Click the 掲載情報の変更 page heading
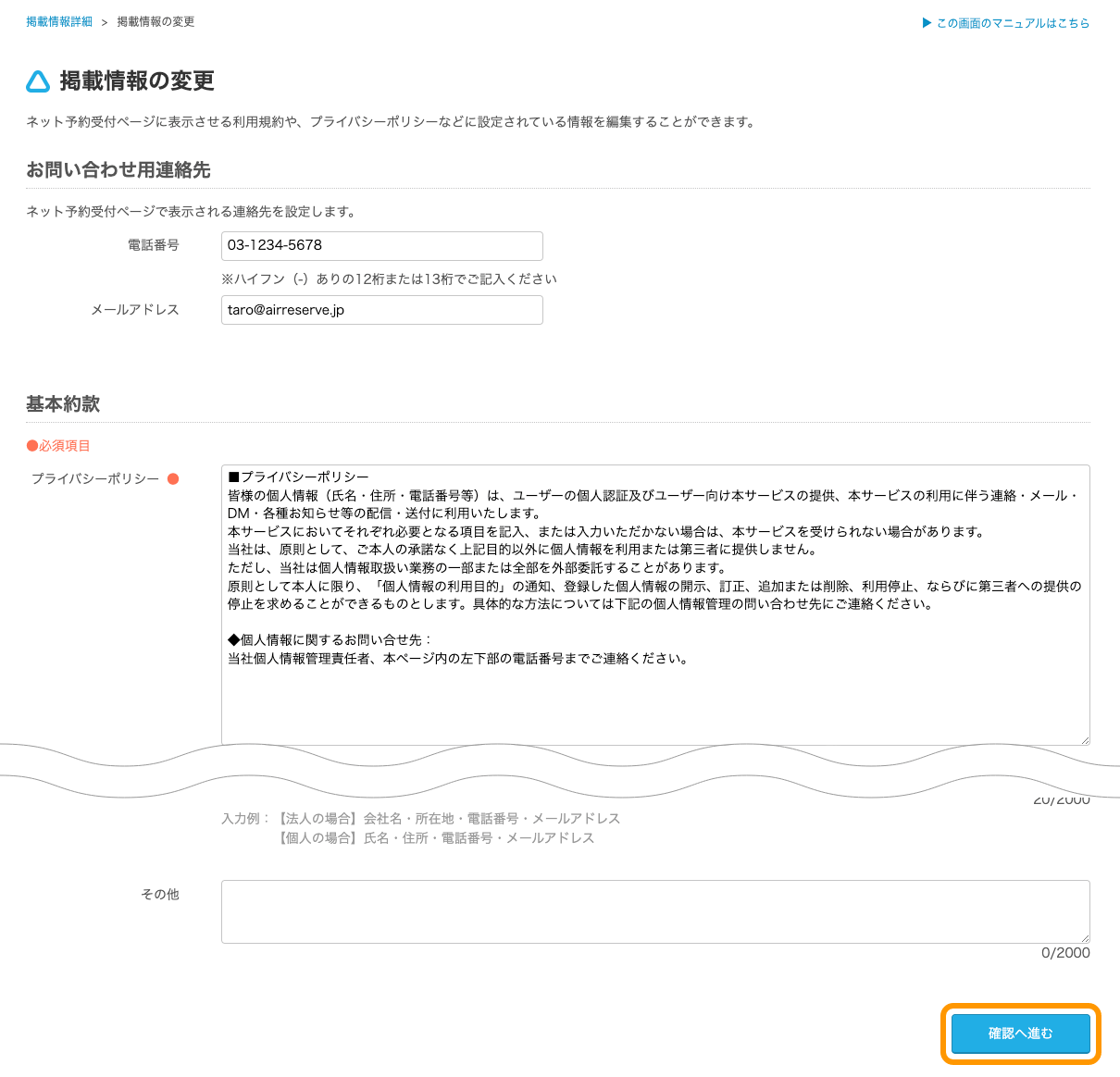 [x=136, y=81]
